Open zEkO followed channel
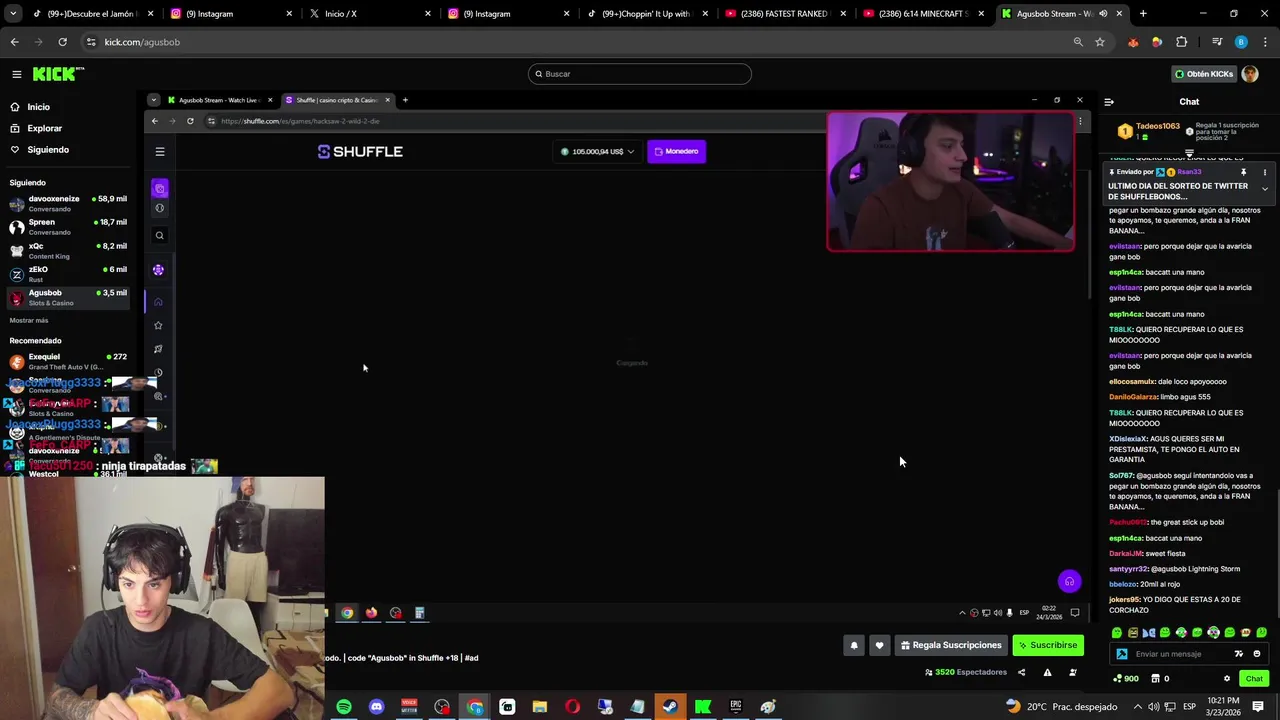Image resolution: width=1280 pixels, height=720 pixels. click(x=68, y=274)
